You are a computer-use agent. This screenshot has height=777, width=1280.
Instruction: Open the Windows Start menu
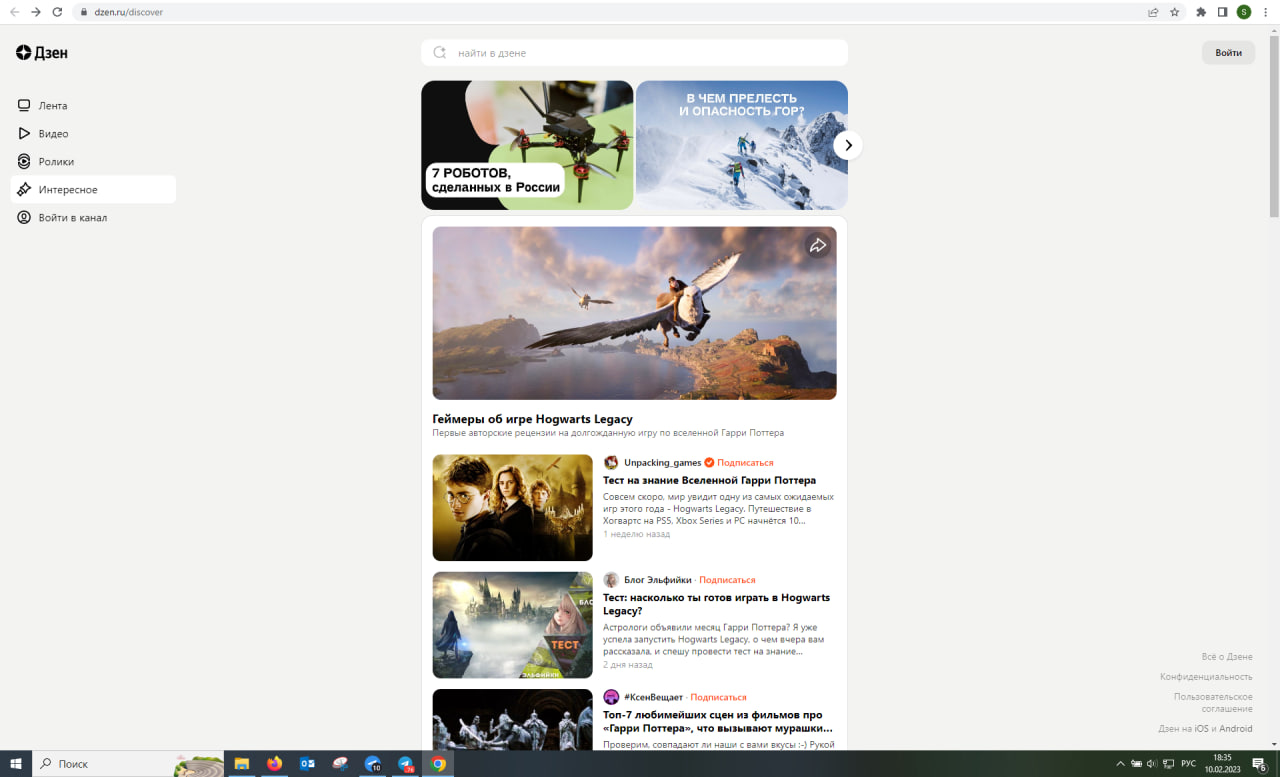[x=16, y=763]
